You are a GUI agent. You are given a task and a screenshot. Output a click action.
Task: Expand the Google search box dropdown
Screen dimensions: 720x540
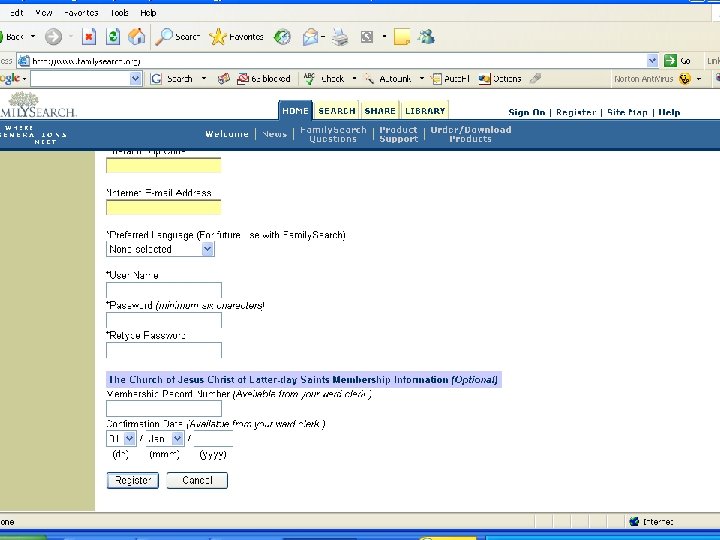pos(135,79)
